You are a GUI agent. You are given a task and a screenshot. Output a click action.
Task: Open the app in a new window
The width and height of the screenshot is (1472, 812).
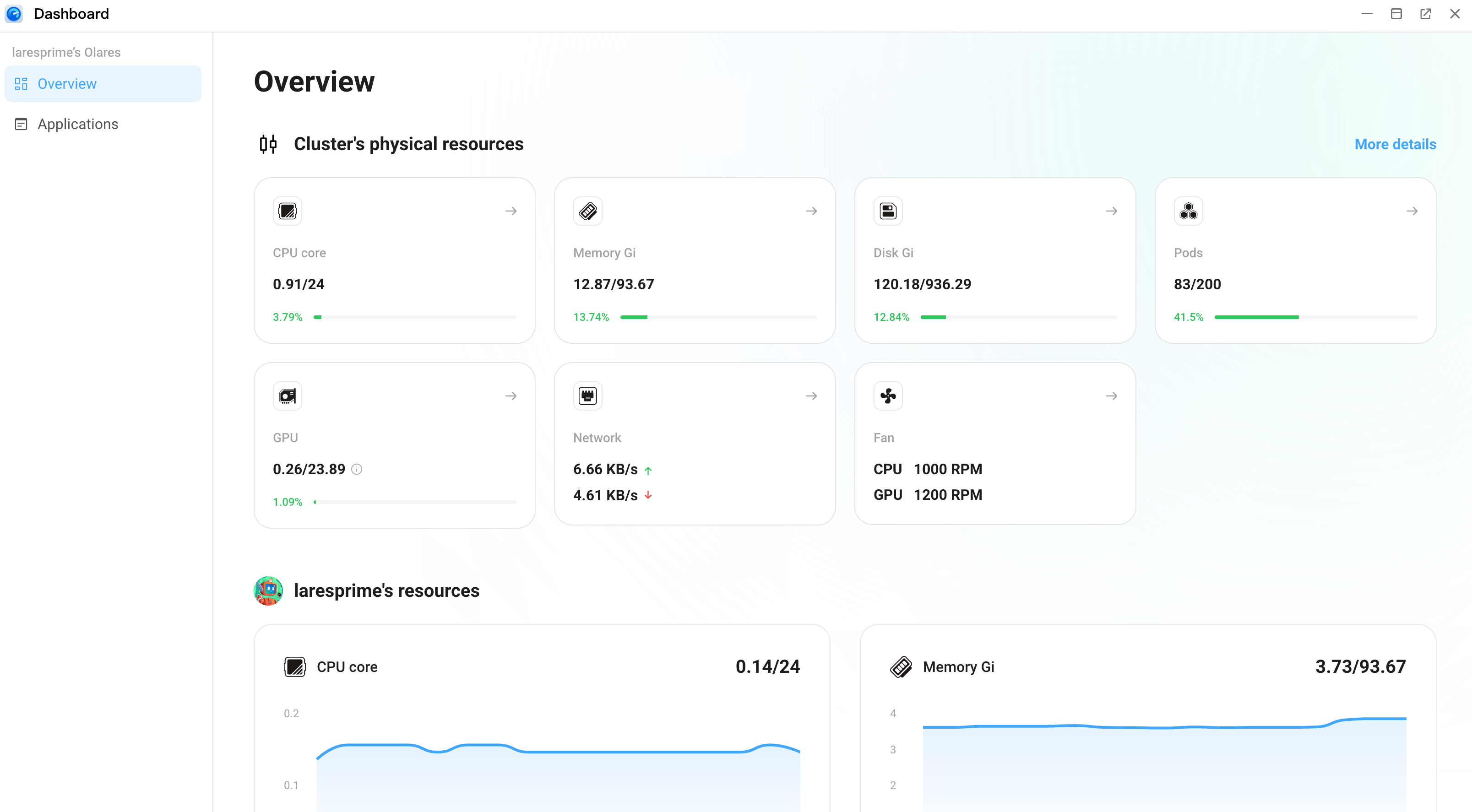coord(1425,14)
